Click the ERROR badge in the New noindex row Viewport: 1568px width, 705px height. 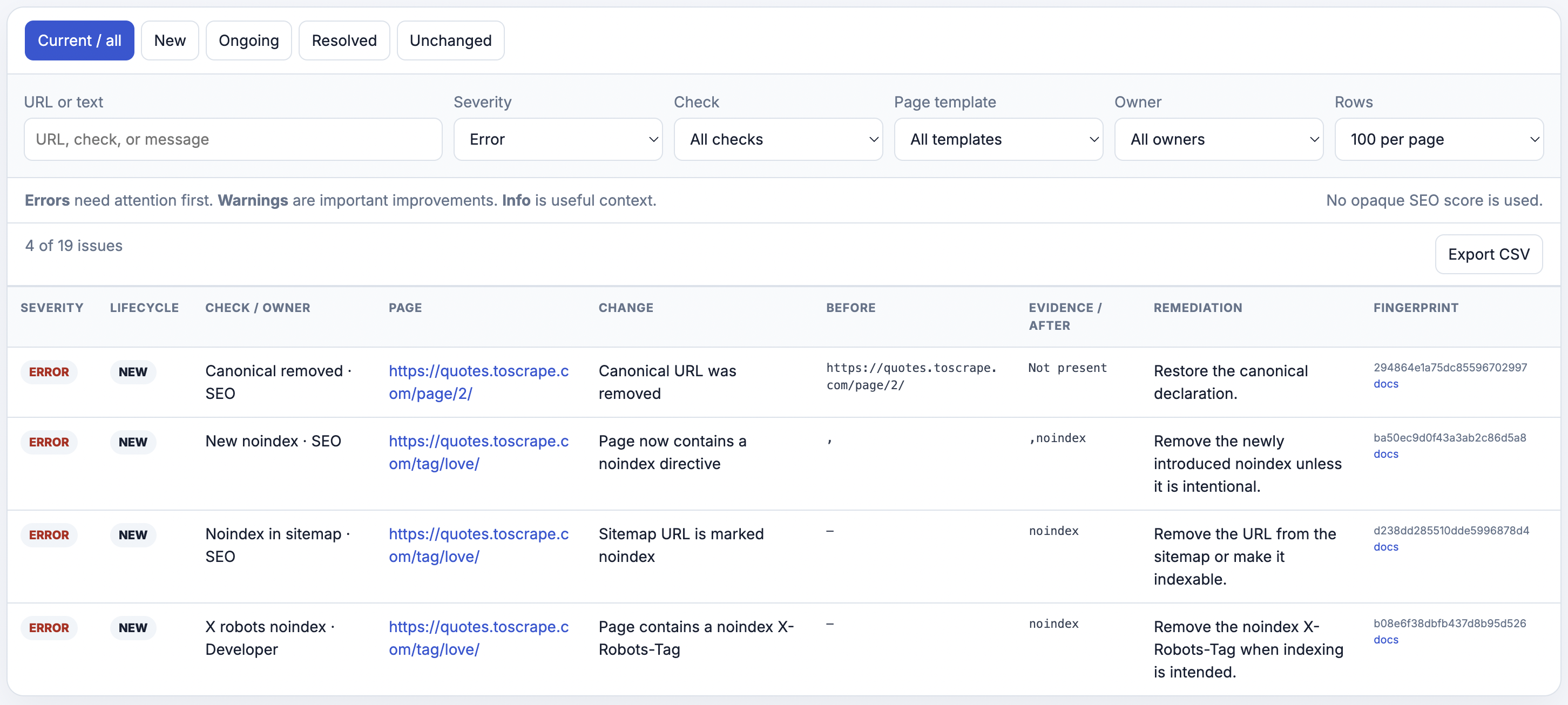click(49, 442)
